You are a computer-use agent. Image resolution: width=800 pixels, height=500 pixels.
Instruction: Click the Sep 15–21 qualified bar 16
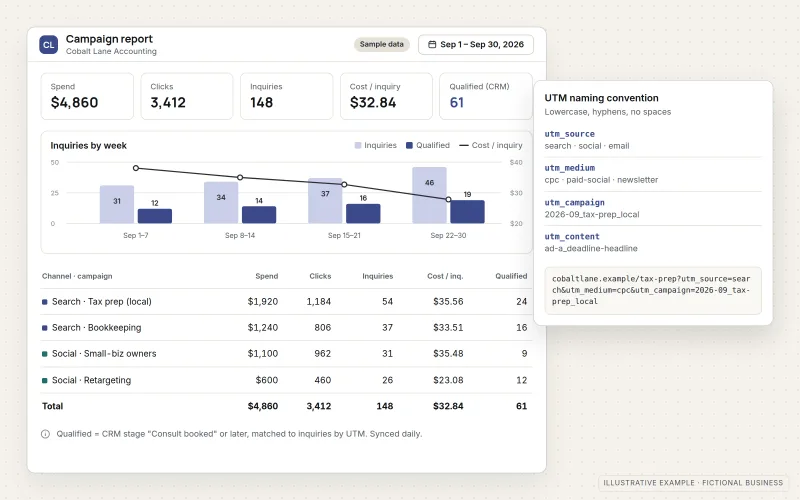(x=363, y=214)
